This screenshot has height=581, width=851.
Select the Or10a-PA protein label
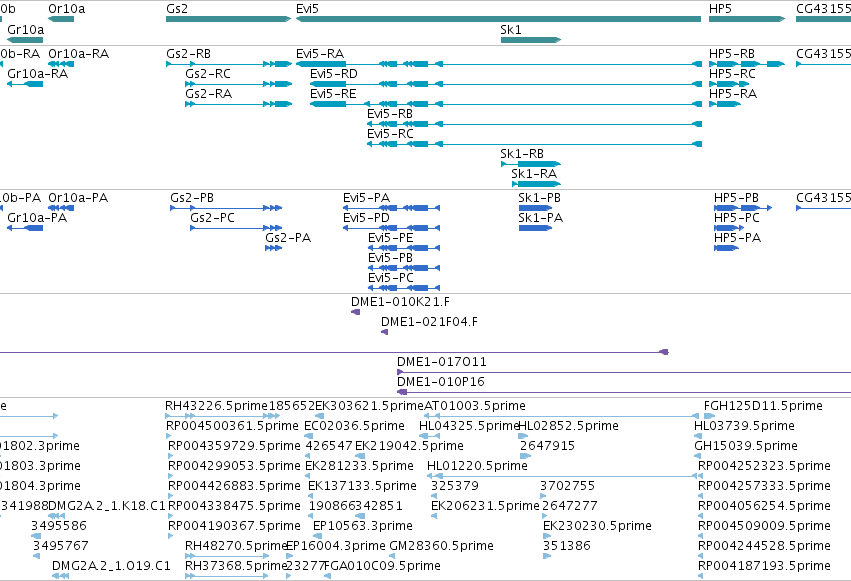click(x=78, y=198)
